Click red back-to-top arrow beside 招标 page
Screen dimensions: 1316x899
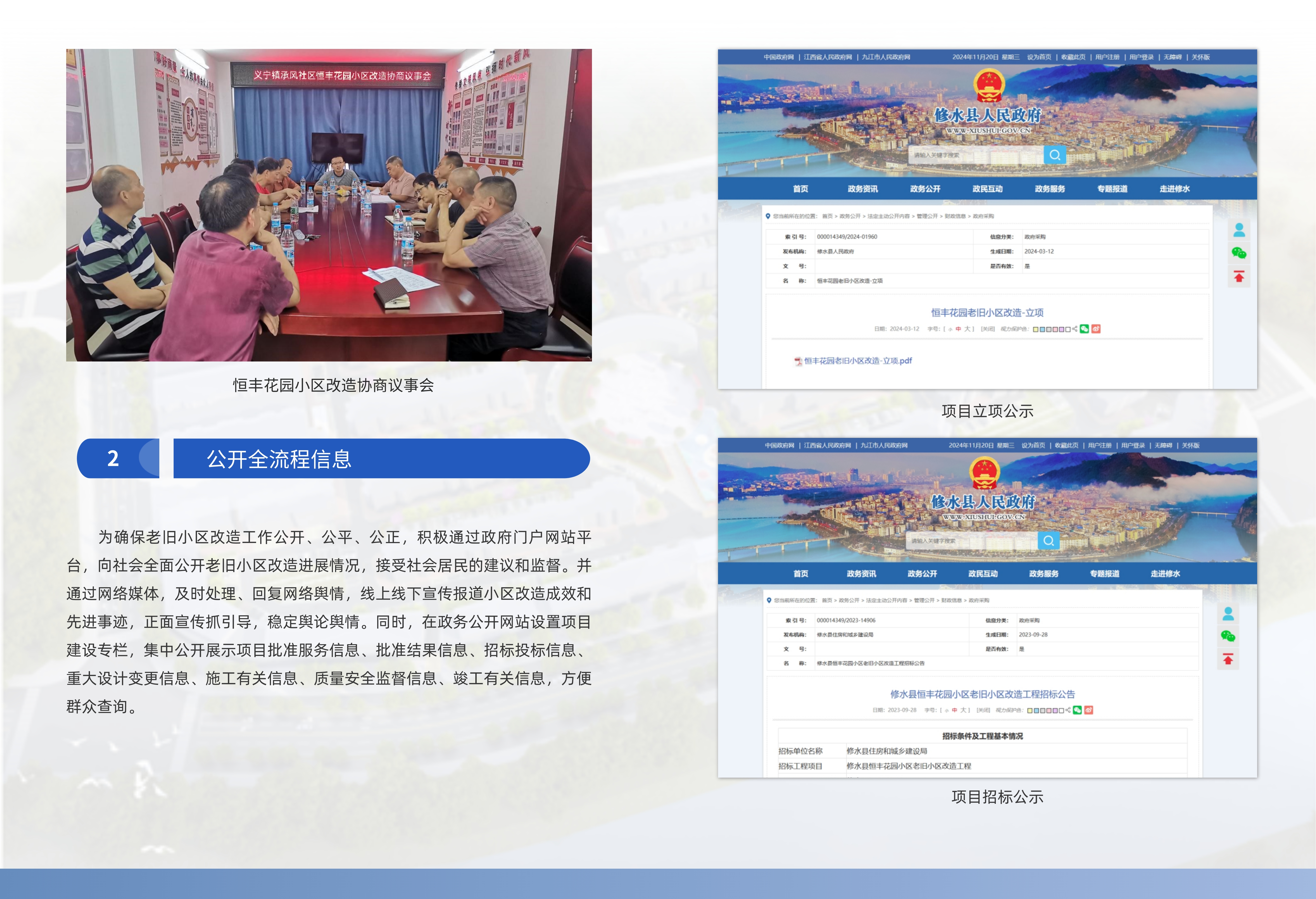point(1228,659)
